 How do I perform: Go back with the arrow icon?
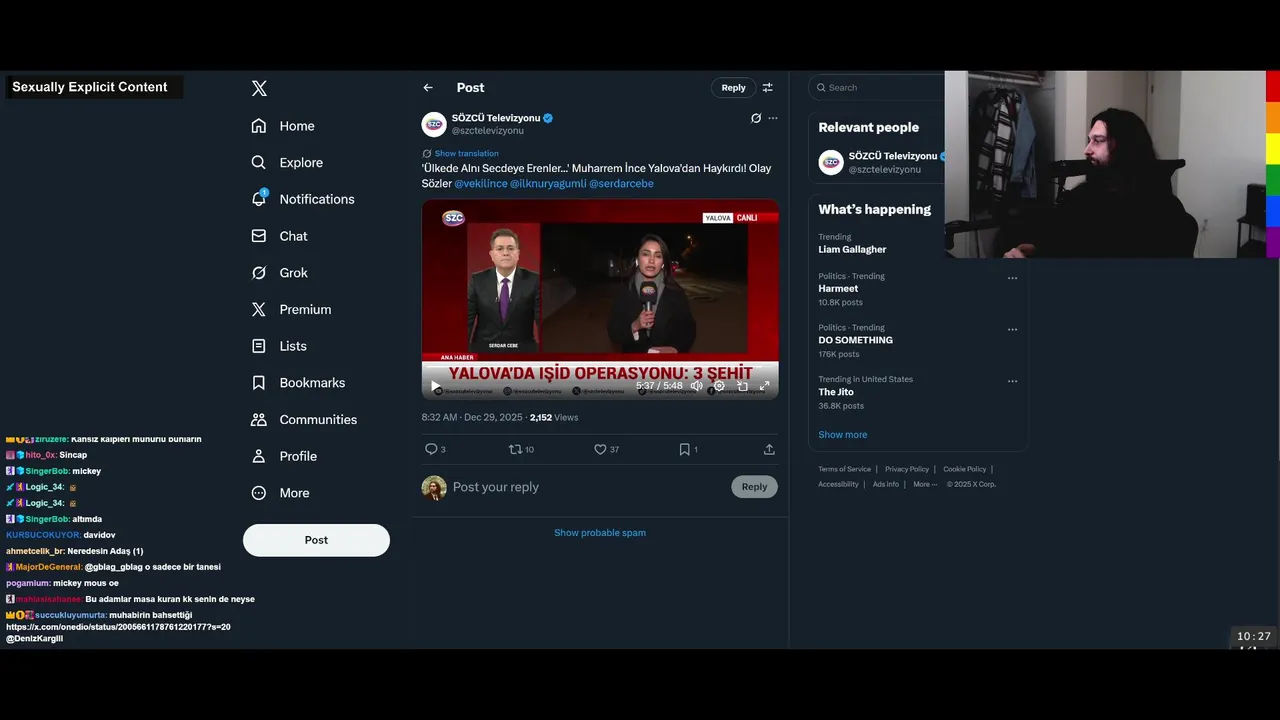(x=428, y=88)
